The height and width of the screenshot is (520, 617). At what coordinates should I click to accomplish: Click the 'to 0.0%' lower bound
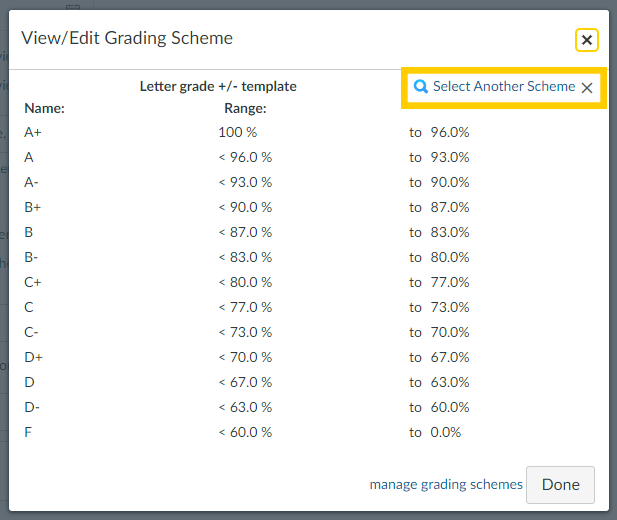click(x=435, y=432)
